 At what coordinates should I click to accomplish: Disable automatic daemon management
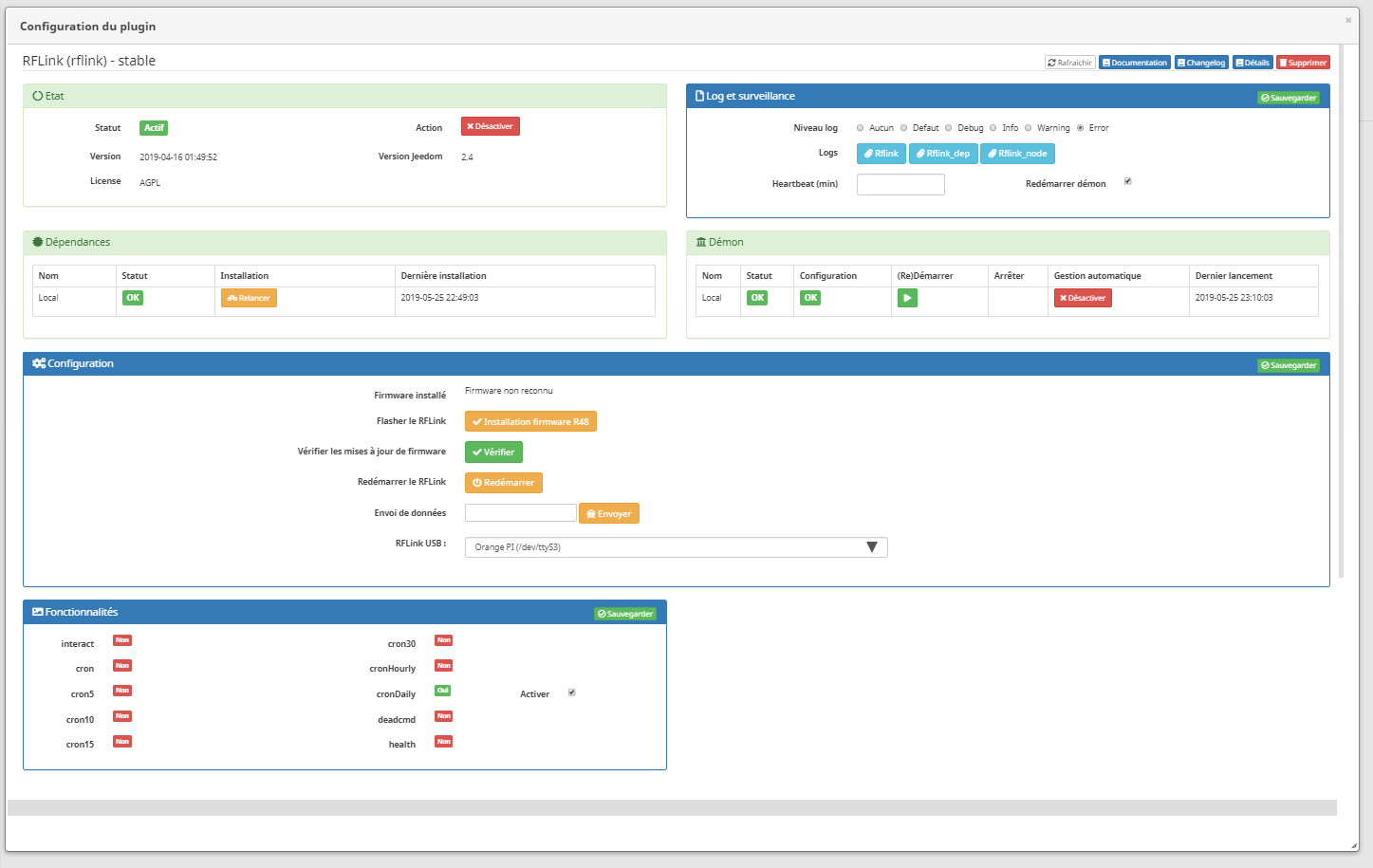[x=1083, y=298]
